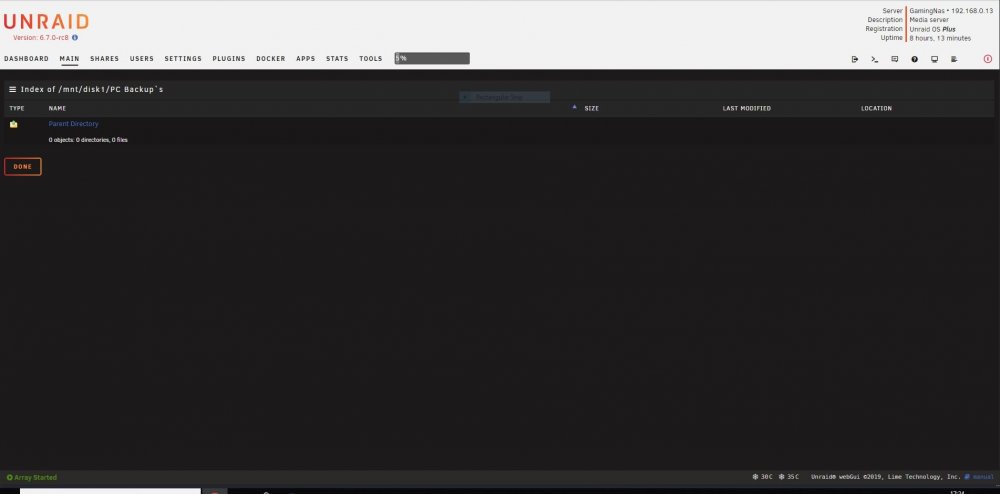
Task: Switch to the Settings tab
Action: point(183,59)
